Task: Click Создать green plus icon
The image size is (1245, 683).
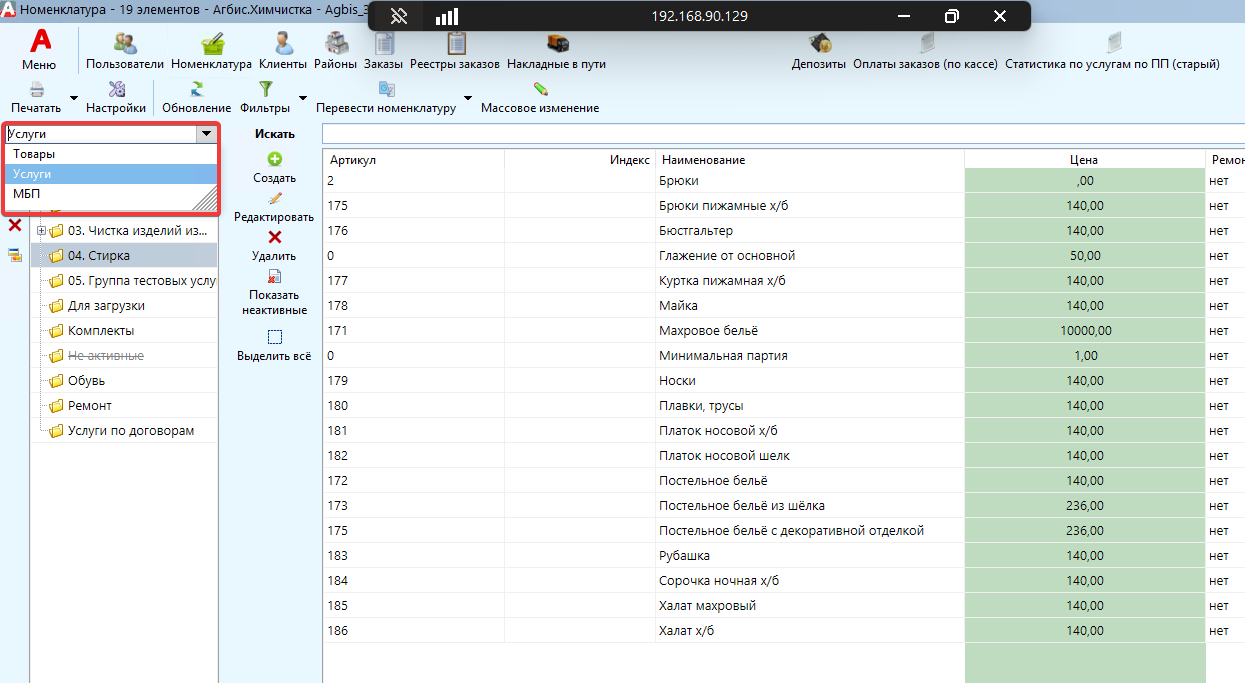Action: tap(275, 159)
